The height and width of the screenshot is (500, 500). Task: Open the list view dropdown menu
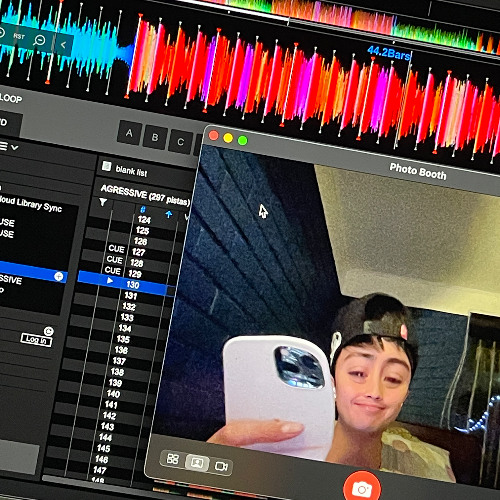coord(9,146)
